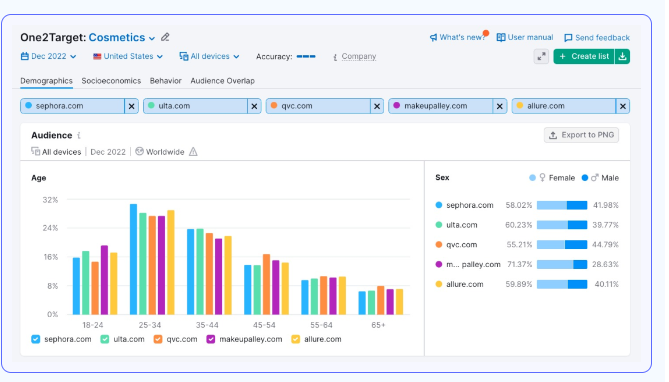669x382 pixels.
Task: Toggle the makeupalley.com legend checkbox
Action: [210, 339]
